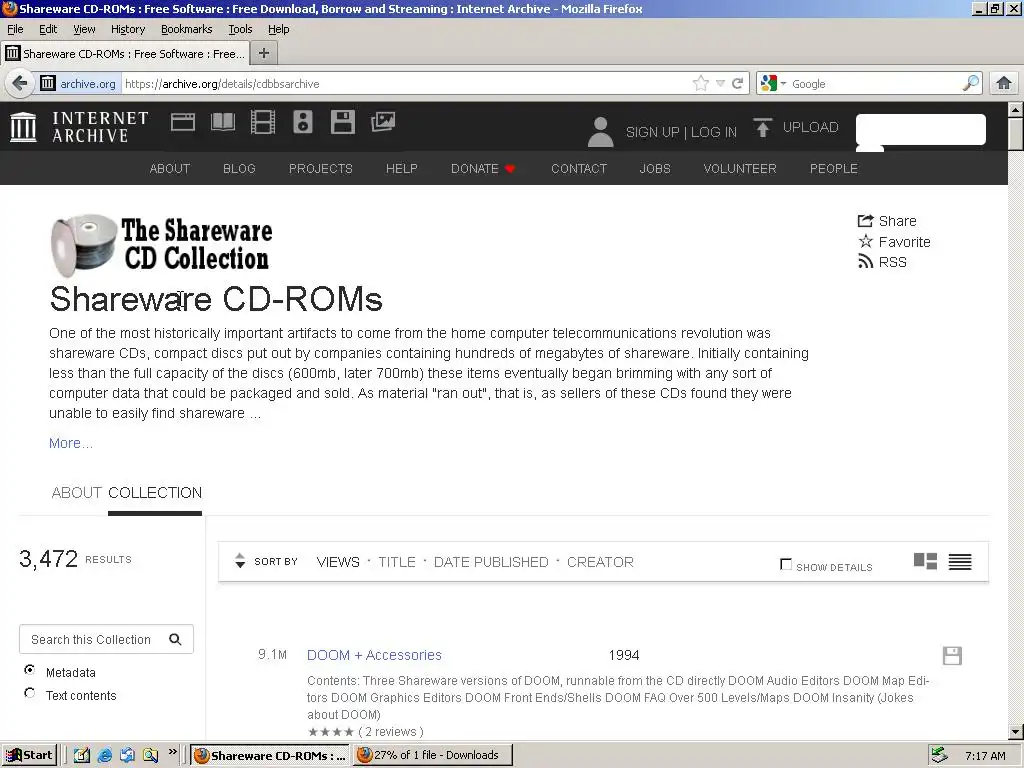Open the Web section icon
1024x768 pixels.
(183, 122)
